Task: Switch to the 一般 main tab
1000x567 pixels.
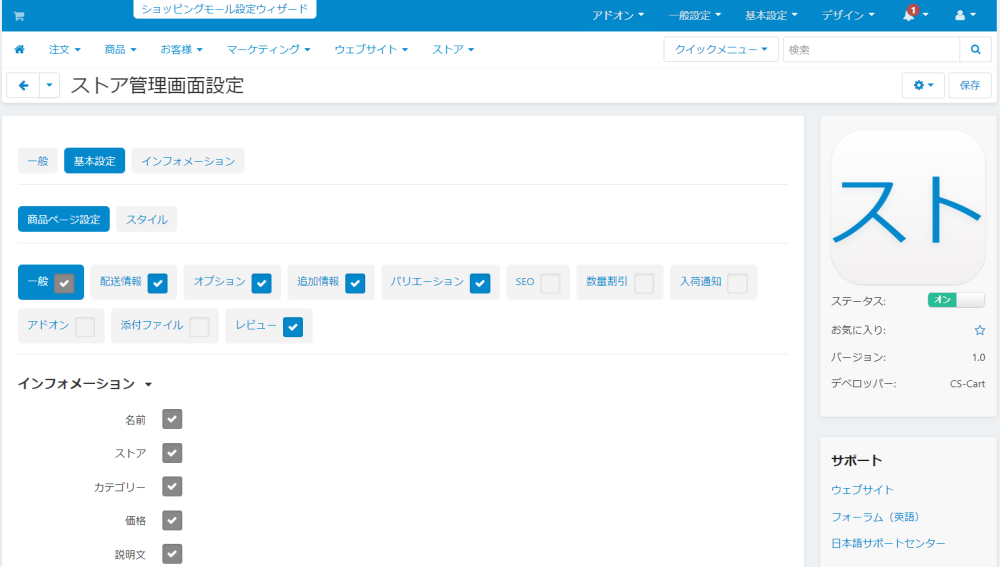Action: [38, 161]
